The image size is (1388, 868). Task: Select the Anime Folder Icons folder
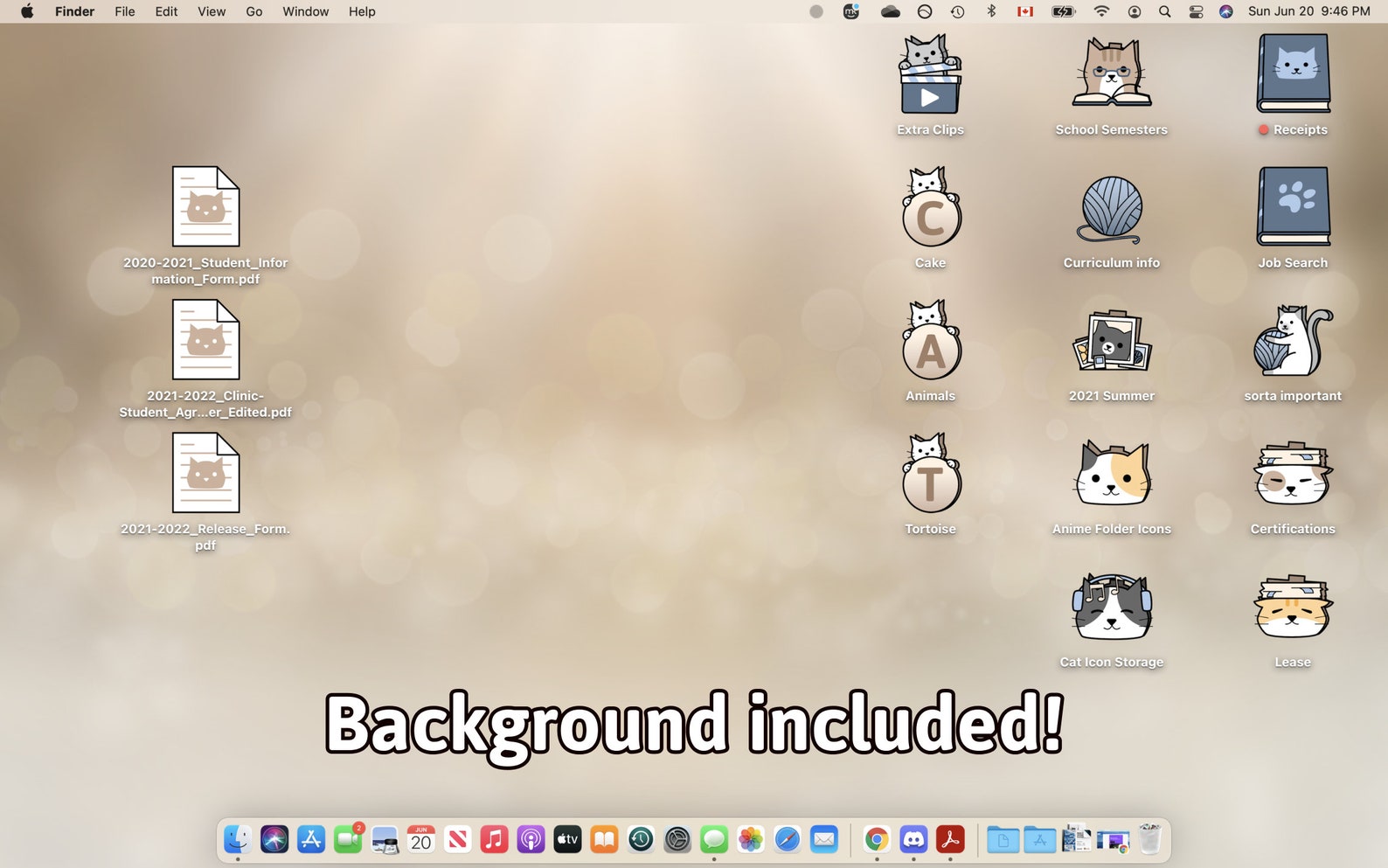1111,474
